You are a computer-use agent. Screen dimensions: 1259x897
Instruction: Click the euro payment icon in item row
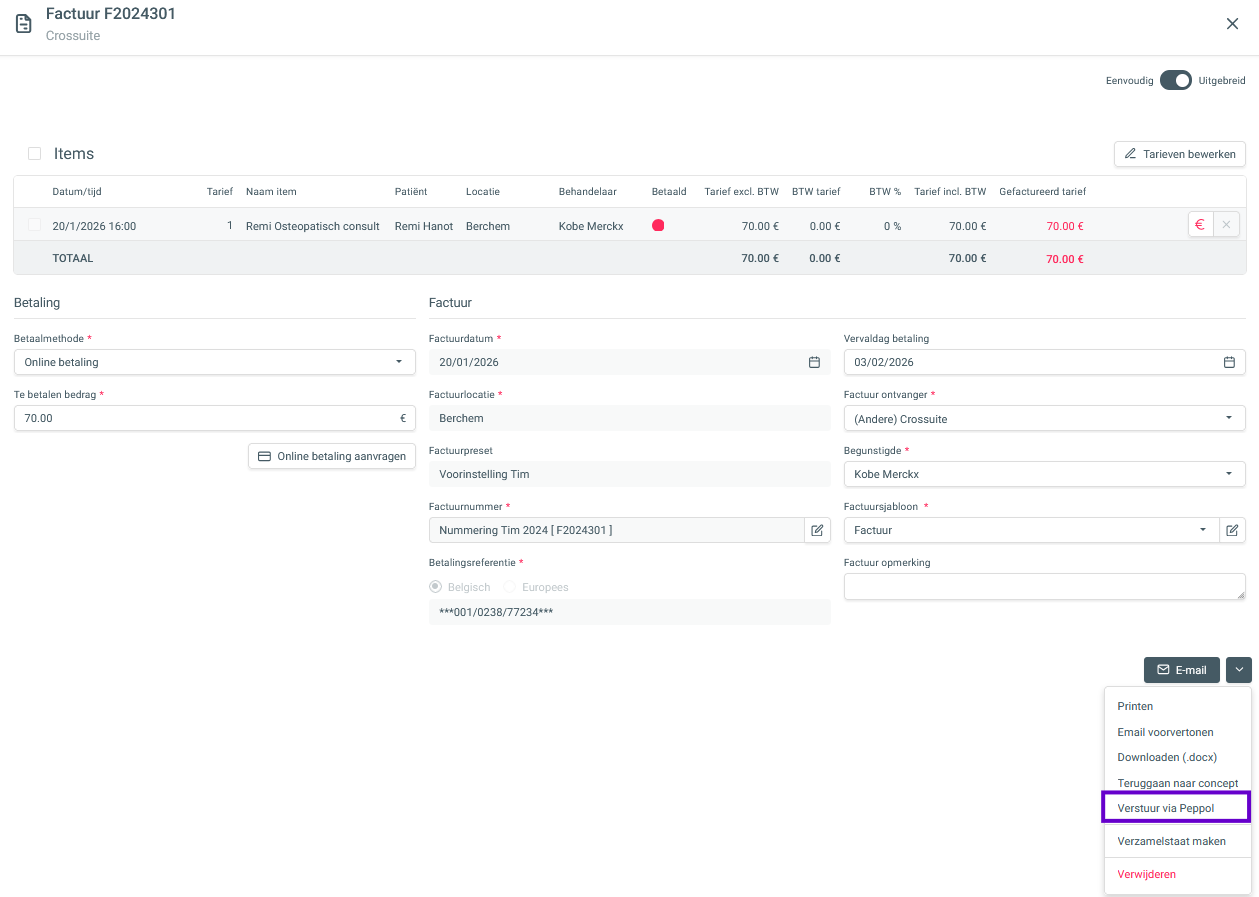pos(1200,225)
